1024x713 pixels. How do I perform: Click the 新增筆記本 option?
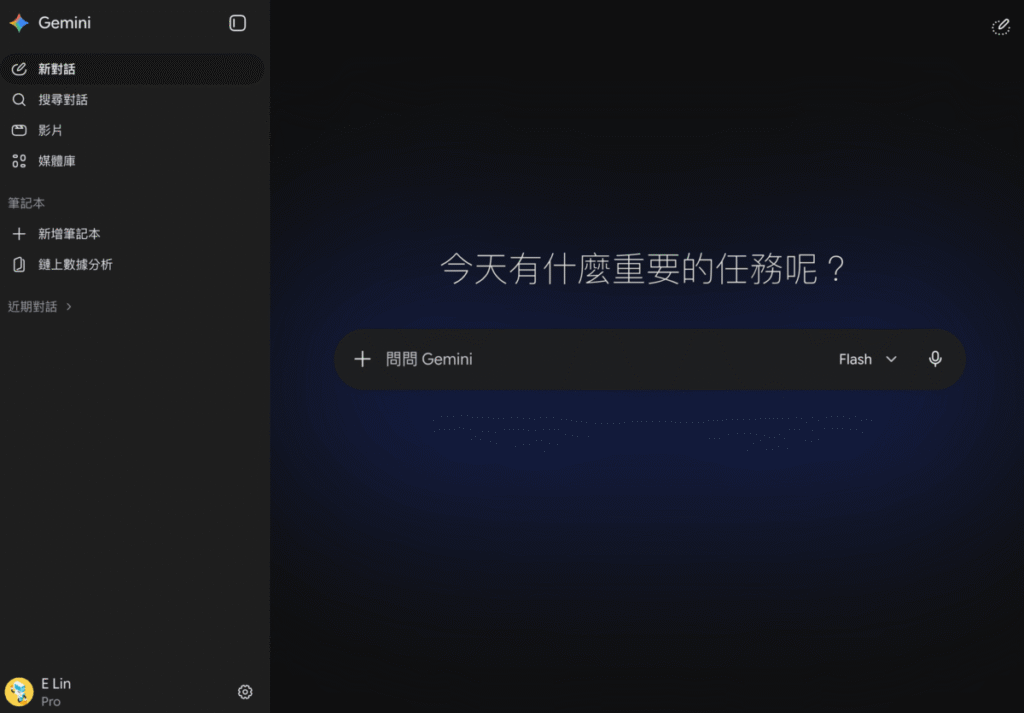click(133, 233)
